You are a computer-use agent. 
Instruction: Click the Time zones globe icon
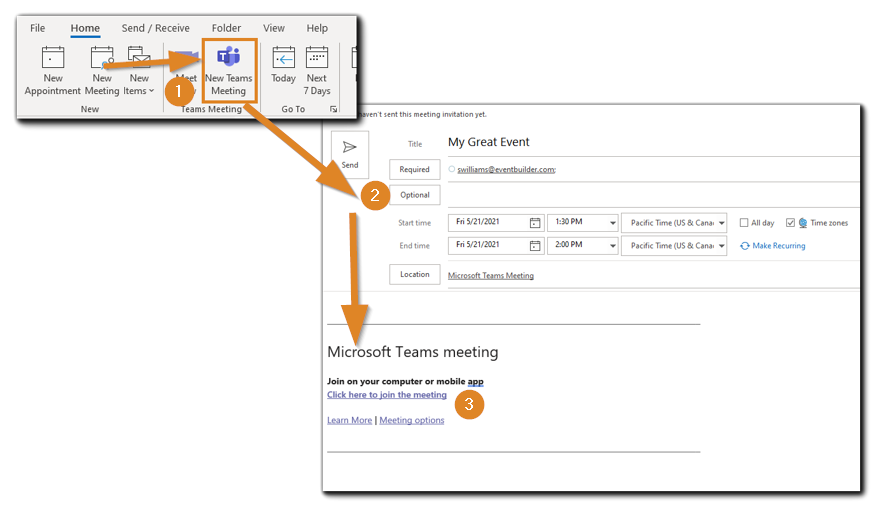point(803,223)
